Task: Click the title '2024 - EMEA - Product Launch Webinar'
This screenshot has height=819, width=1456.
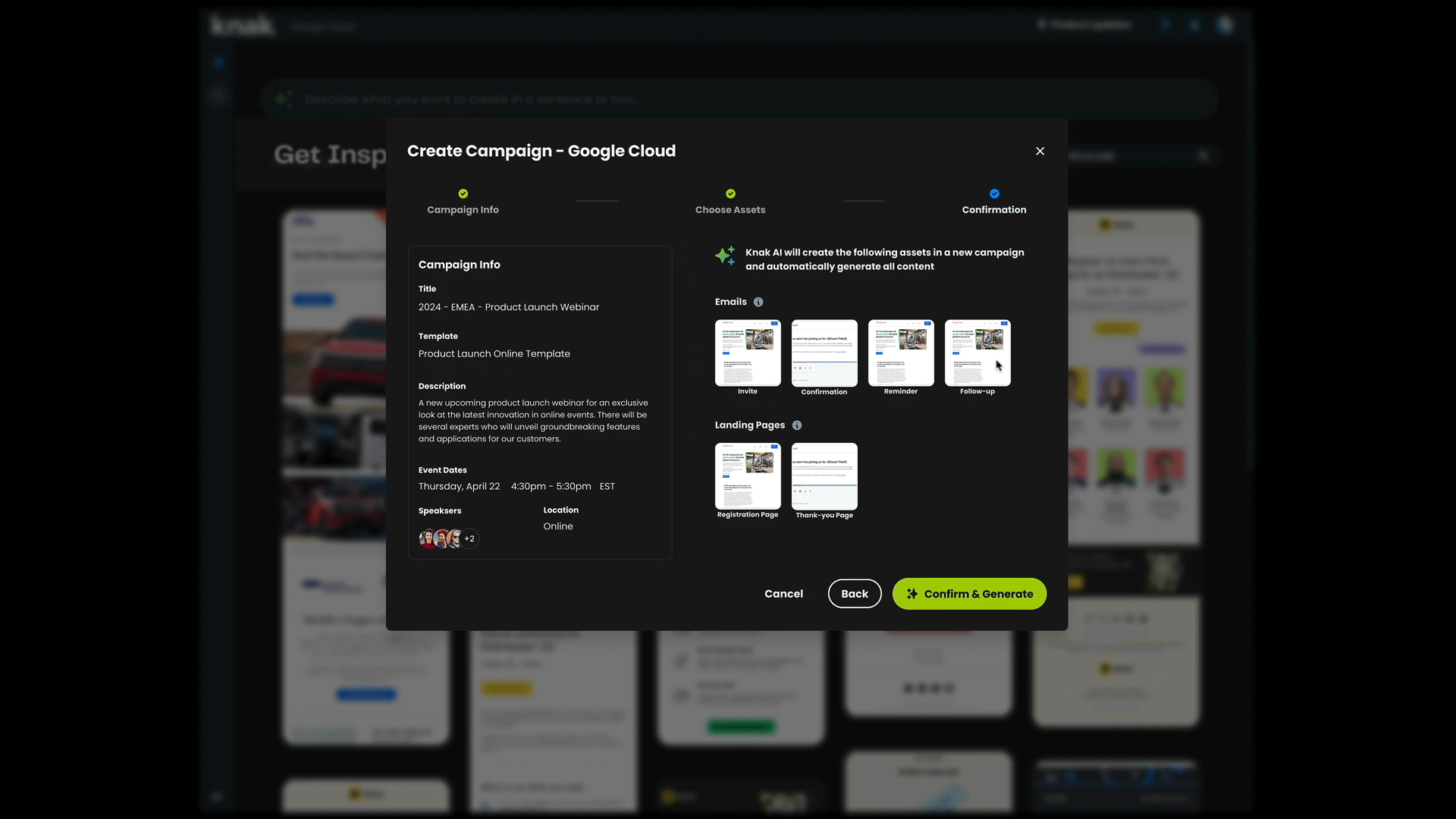Action: [509, 307]
